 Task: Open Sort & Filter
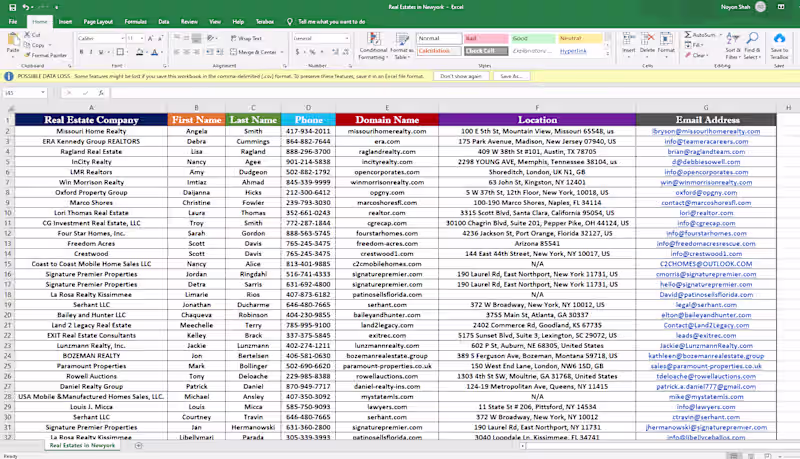tap(732, 46)
